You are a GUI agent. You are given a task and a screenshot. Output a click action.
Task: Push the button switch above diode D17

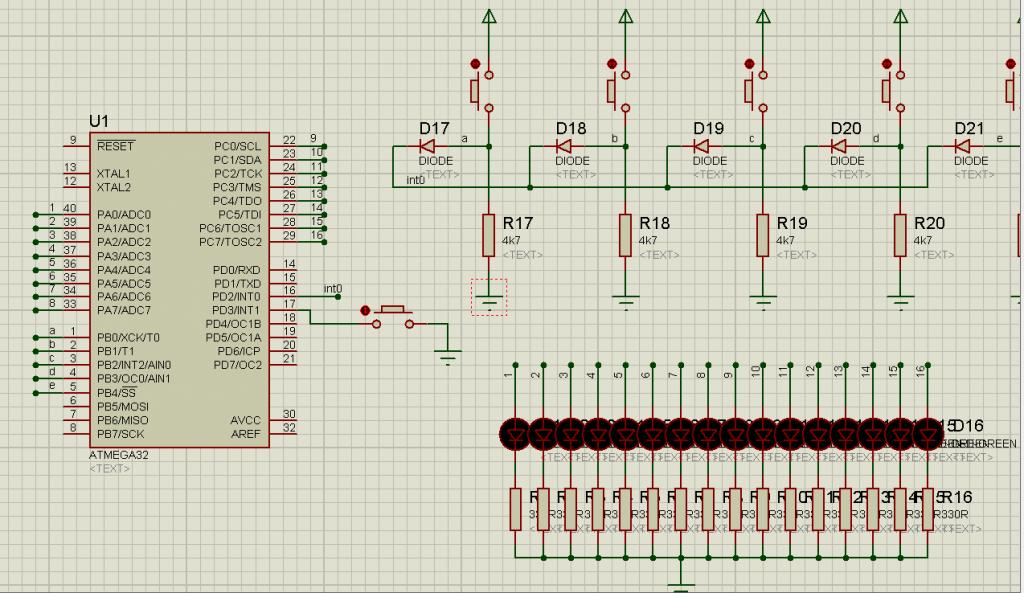tap(482, 91)
